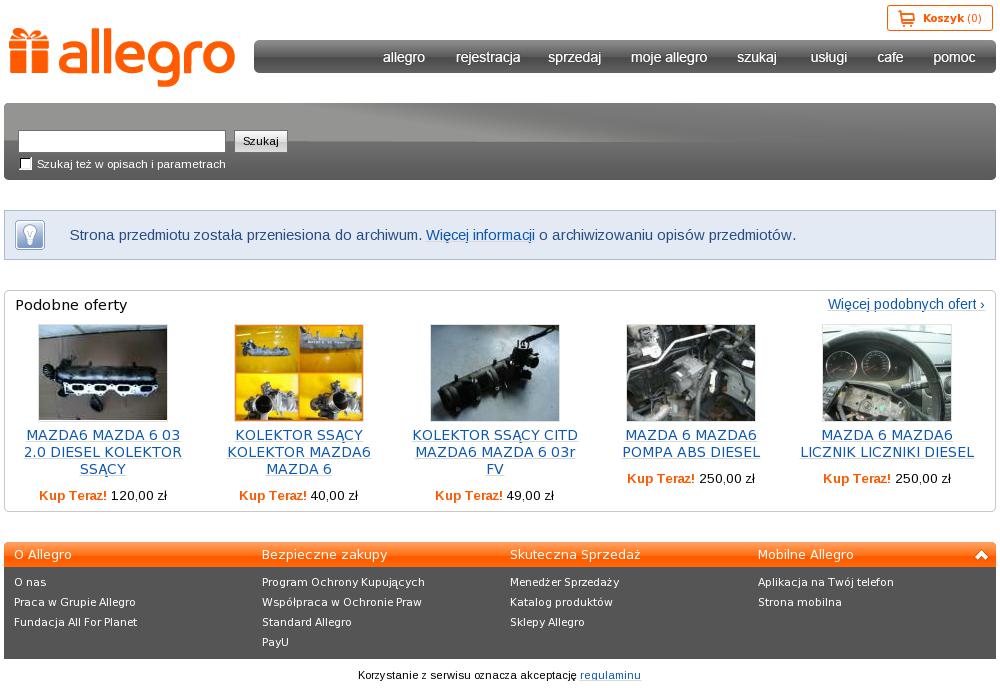Focus the search text field

[x=122, y=141]
